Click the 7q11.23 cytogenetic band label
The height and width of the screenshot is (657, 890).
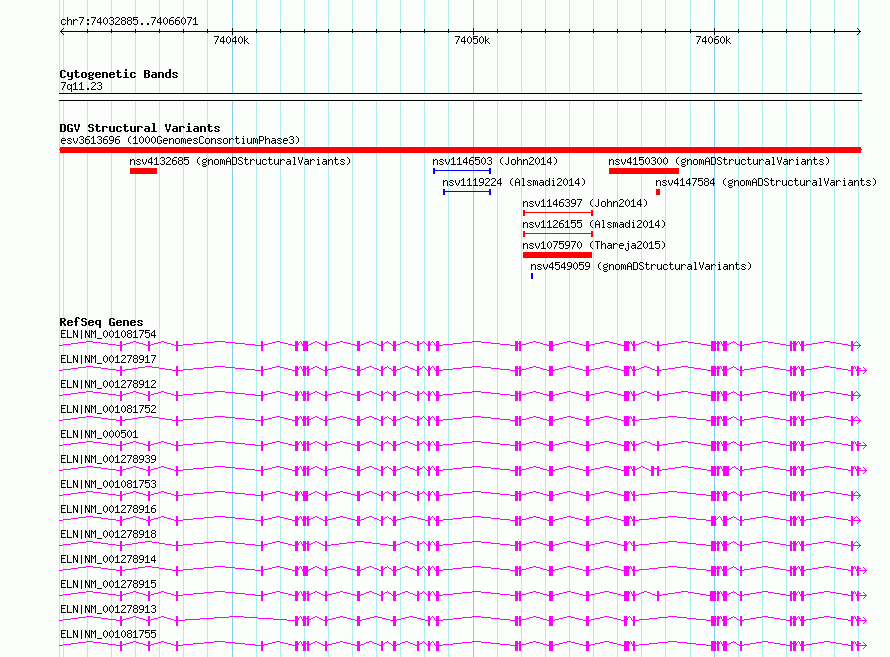(x=81, y=86)
